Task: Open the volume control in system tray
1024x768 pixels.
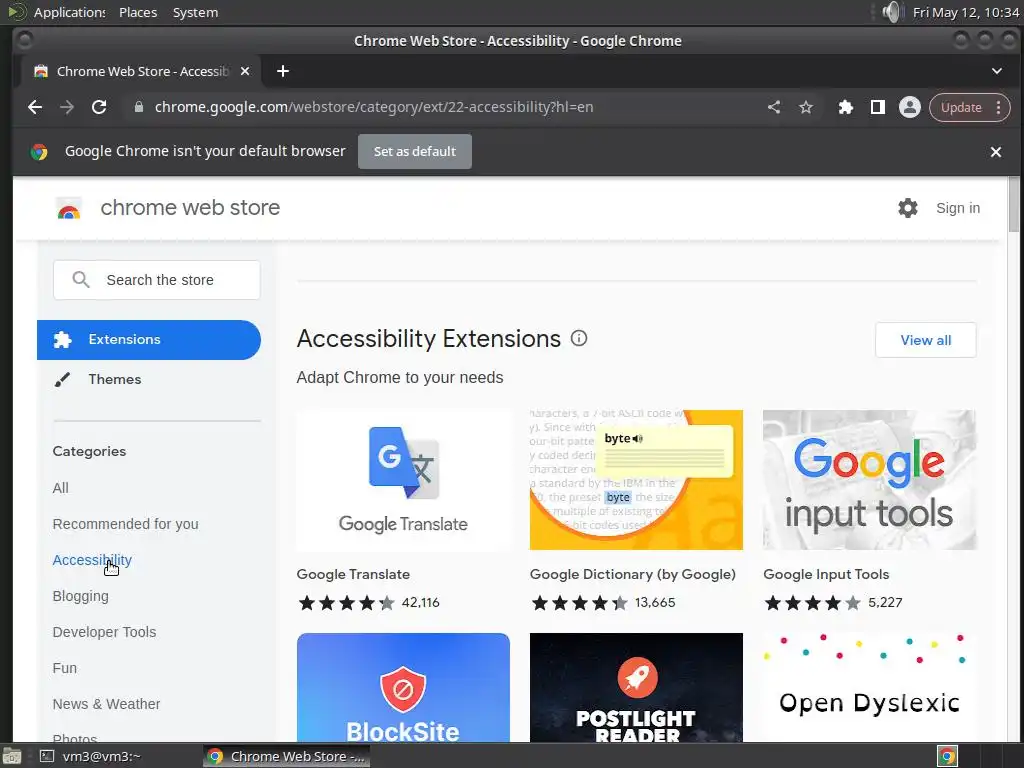Action: pyautogui.click(x=891, y=12)
